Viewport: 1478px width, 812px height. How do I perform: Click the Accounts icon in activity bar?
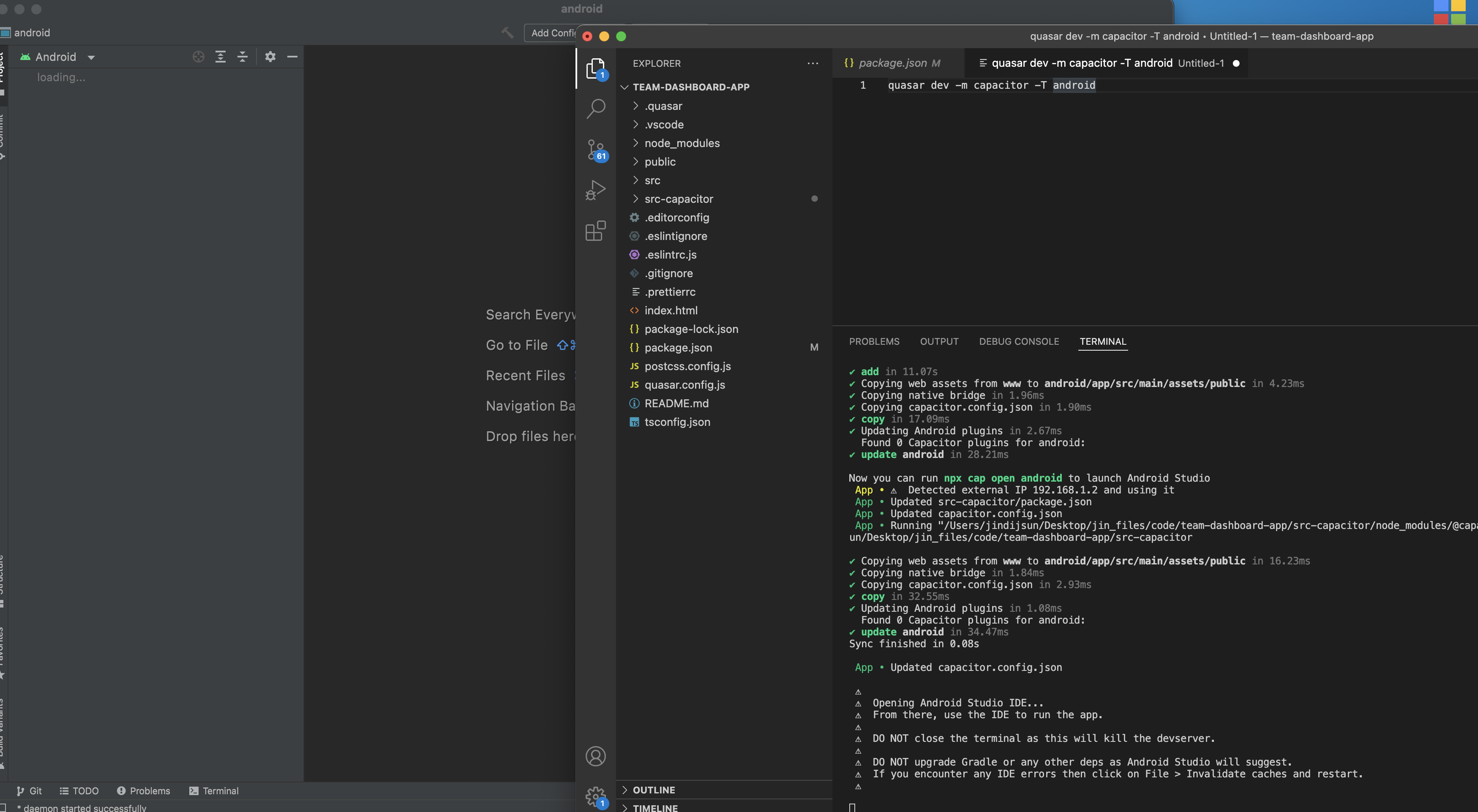coord(596,756)
